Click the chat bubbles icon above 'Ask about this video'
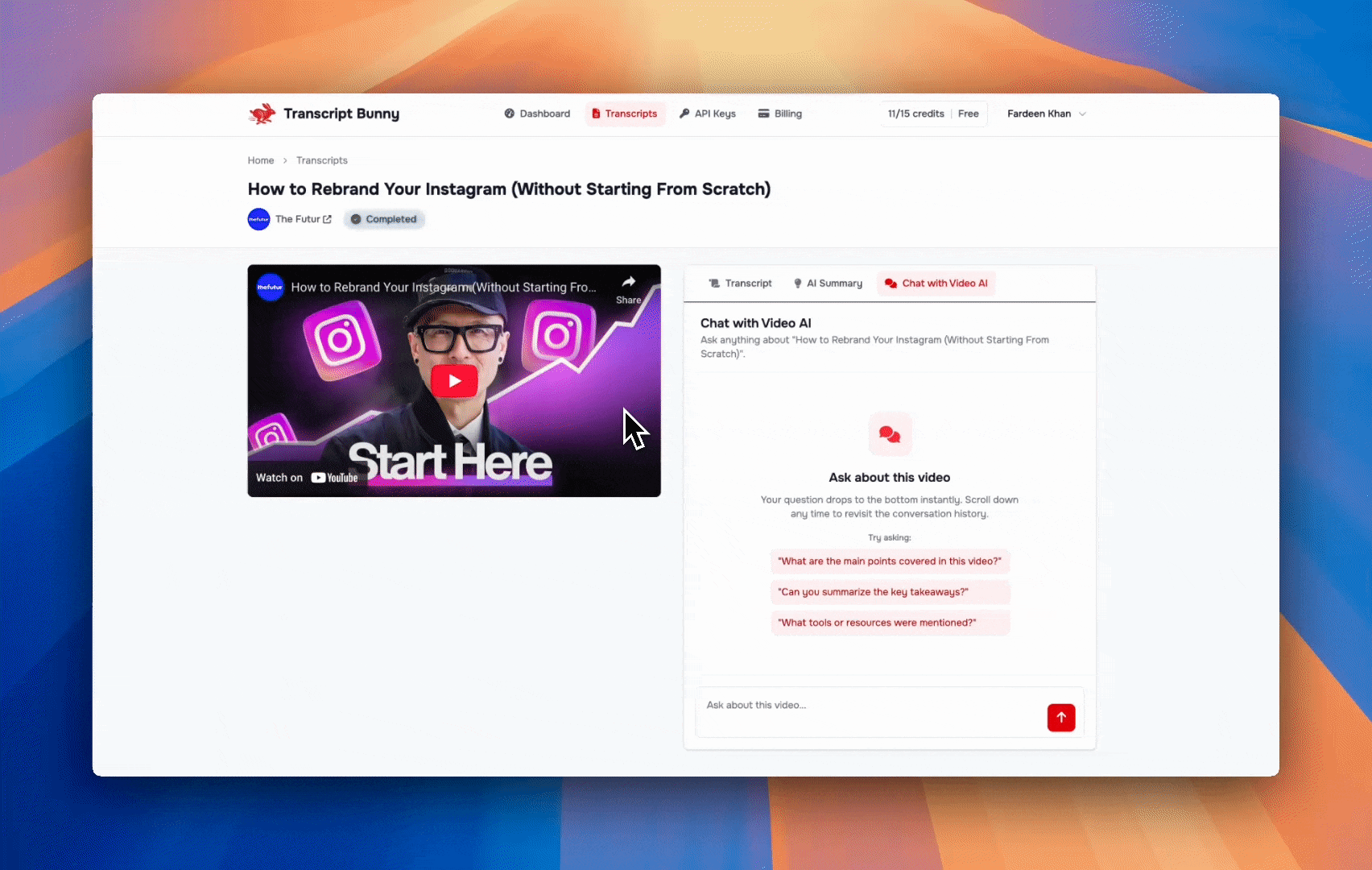Screen dimensions: 1372x870 pyautogui.click(x=890, y=433)
